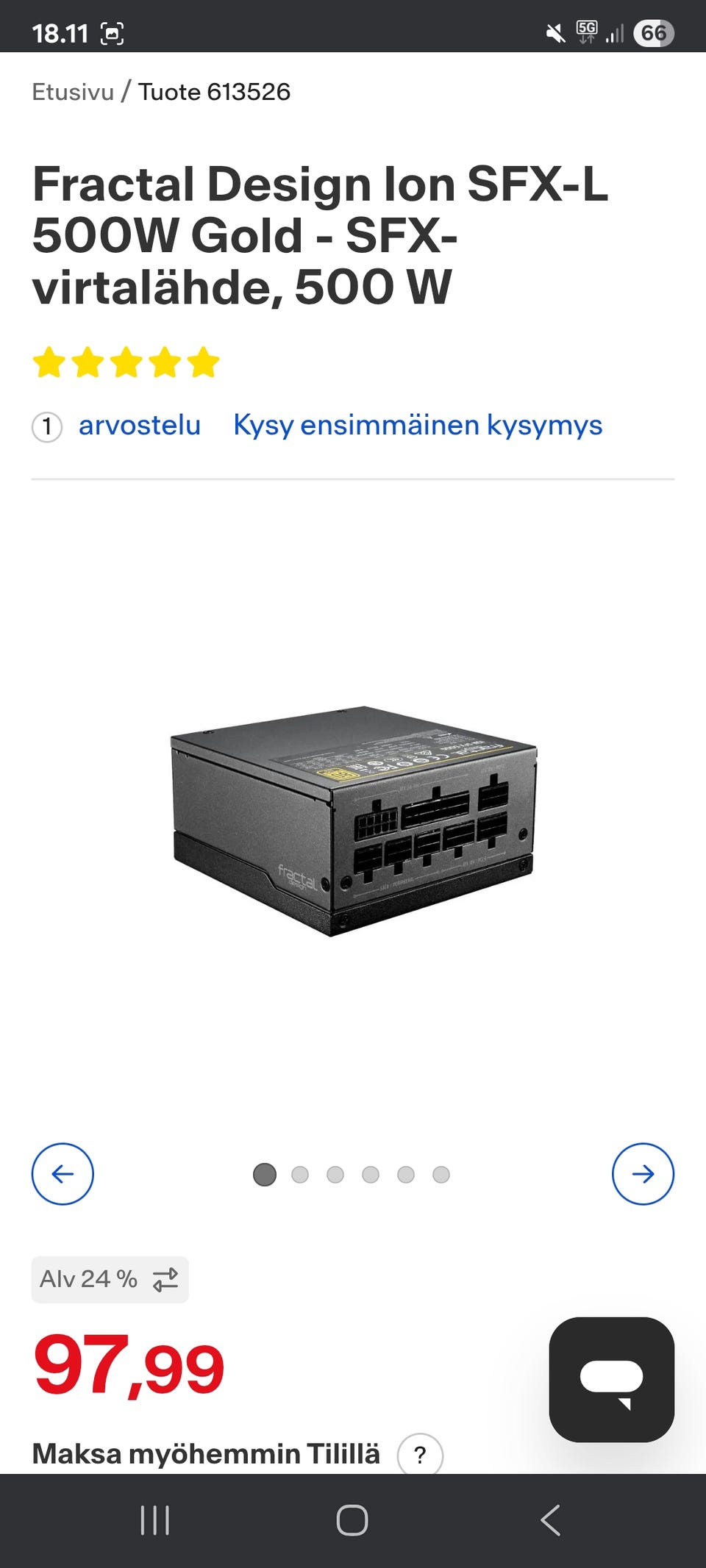Select the third image carousel dot
This screenshot has width=706, height=1568.
(x=335, y=1175)
